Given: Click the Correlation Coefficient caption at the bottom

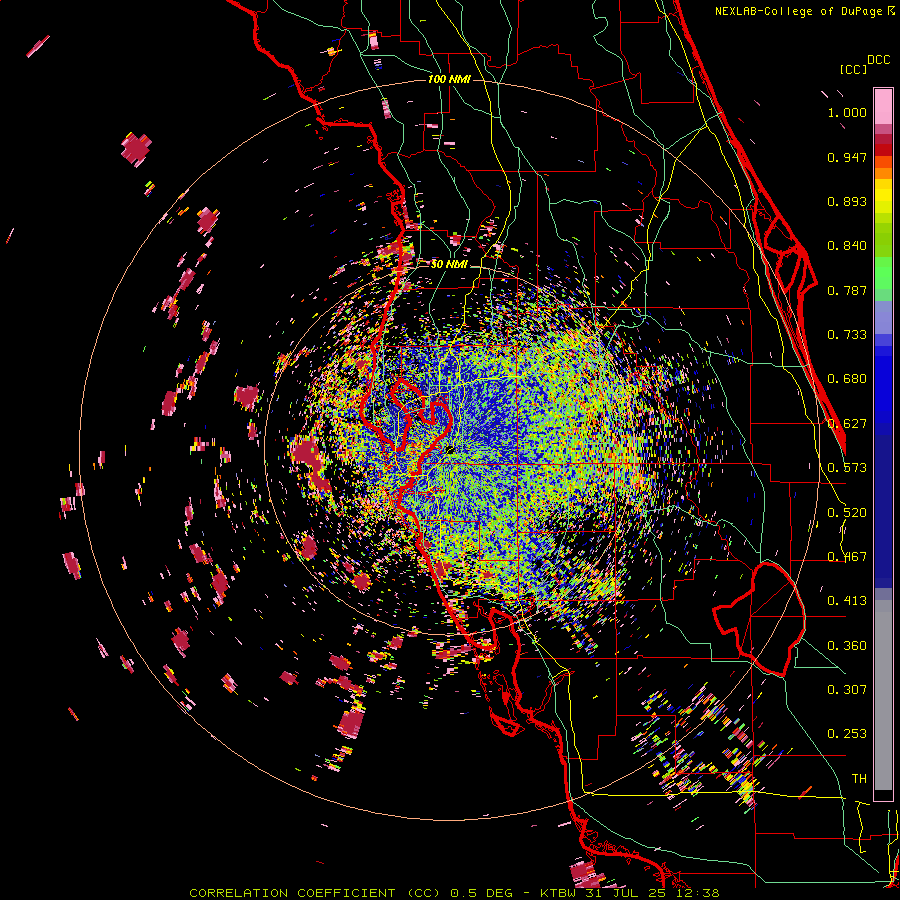Looking at the screenshot, I should (454, 893).
